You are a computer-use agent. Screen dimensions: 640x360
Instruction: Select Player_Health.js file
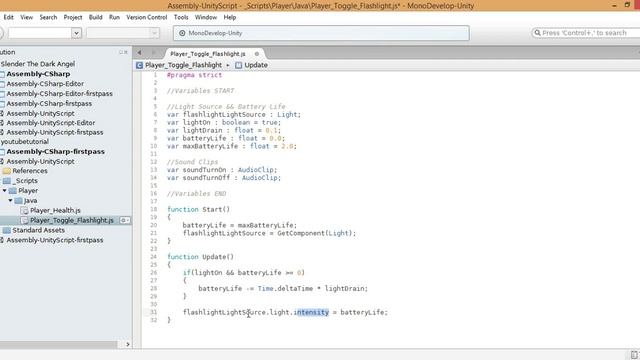(55, 210)
